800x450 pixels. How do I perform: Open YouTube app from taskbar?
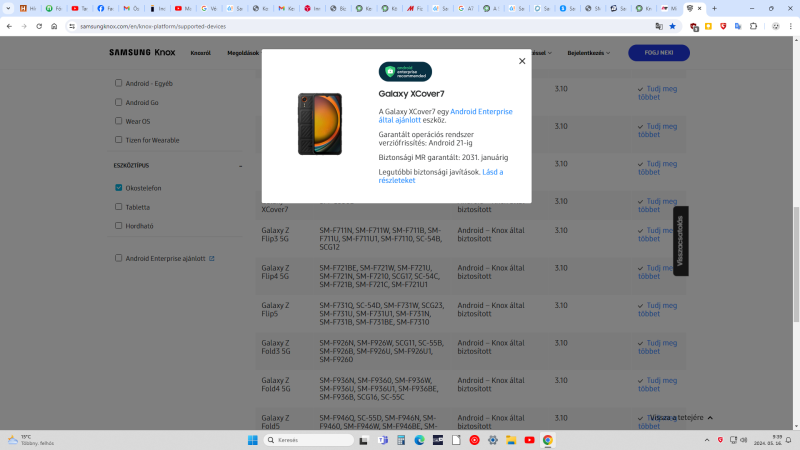[529, 440]
